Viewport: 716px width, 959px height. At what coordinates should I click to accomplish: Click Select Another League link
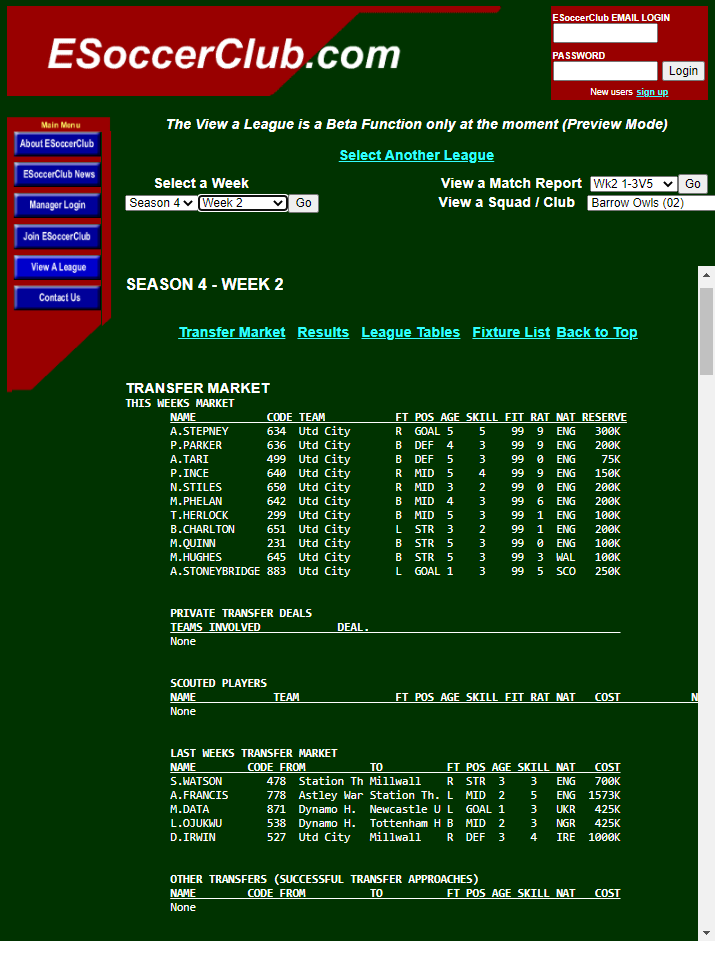(416, 155)
